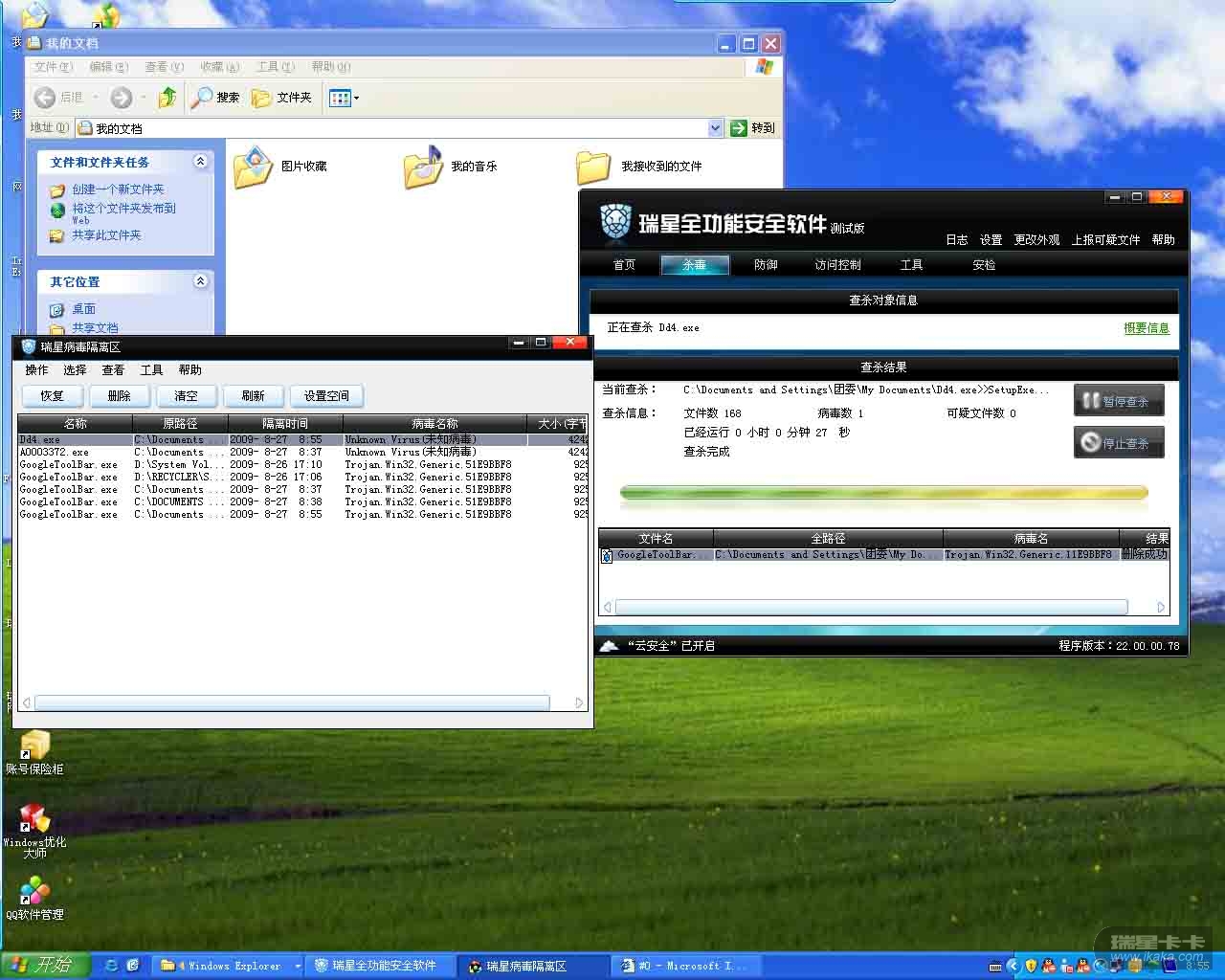Switch to the 安检 tab in Rising
The width and height of the screenshot is (1225, 980).
[x=984, y=265]
